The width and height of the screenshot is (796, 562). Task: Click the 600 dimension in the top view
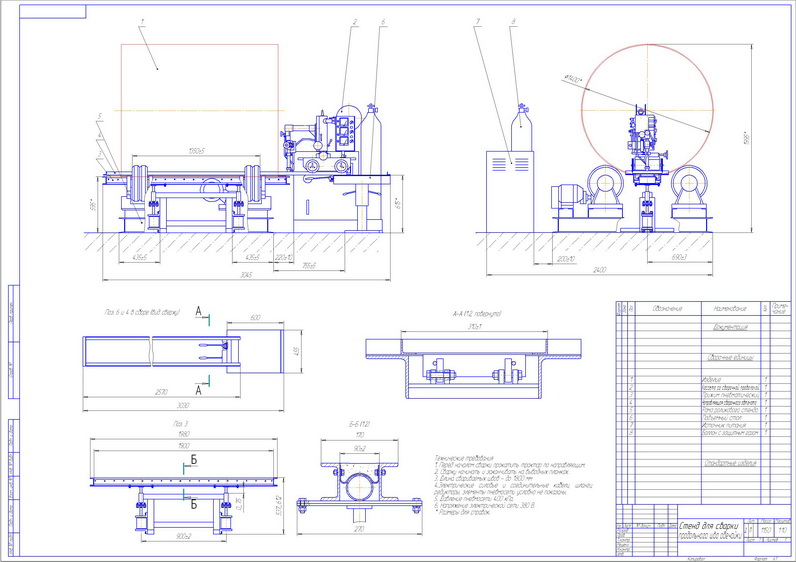pos(255,318)
